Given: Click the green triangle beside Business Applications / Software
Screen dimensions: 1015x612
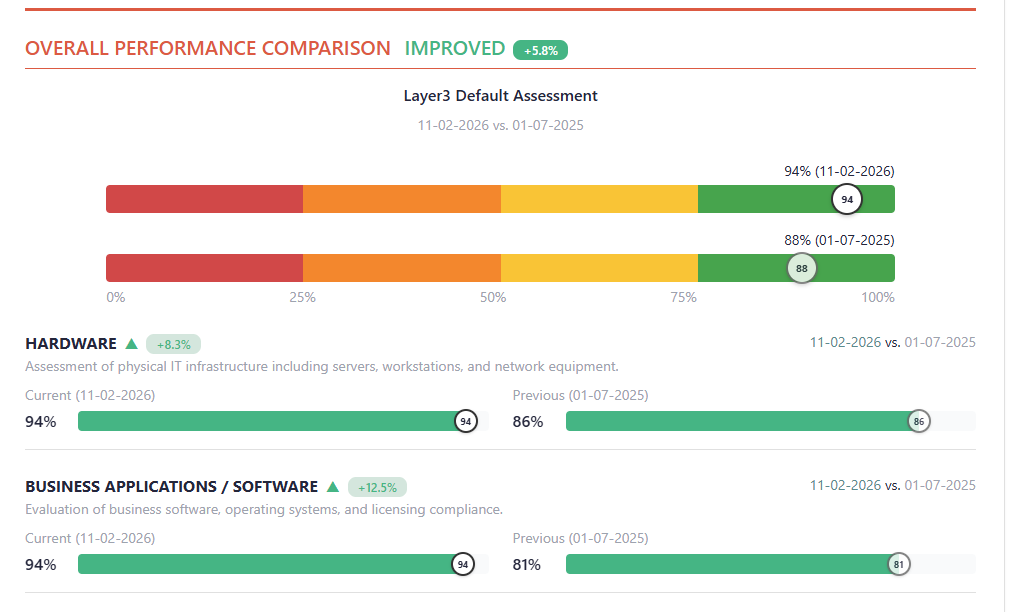Looking at the screenshot, I should pyautogui.click(x=333, y=487).
